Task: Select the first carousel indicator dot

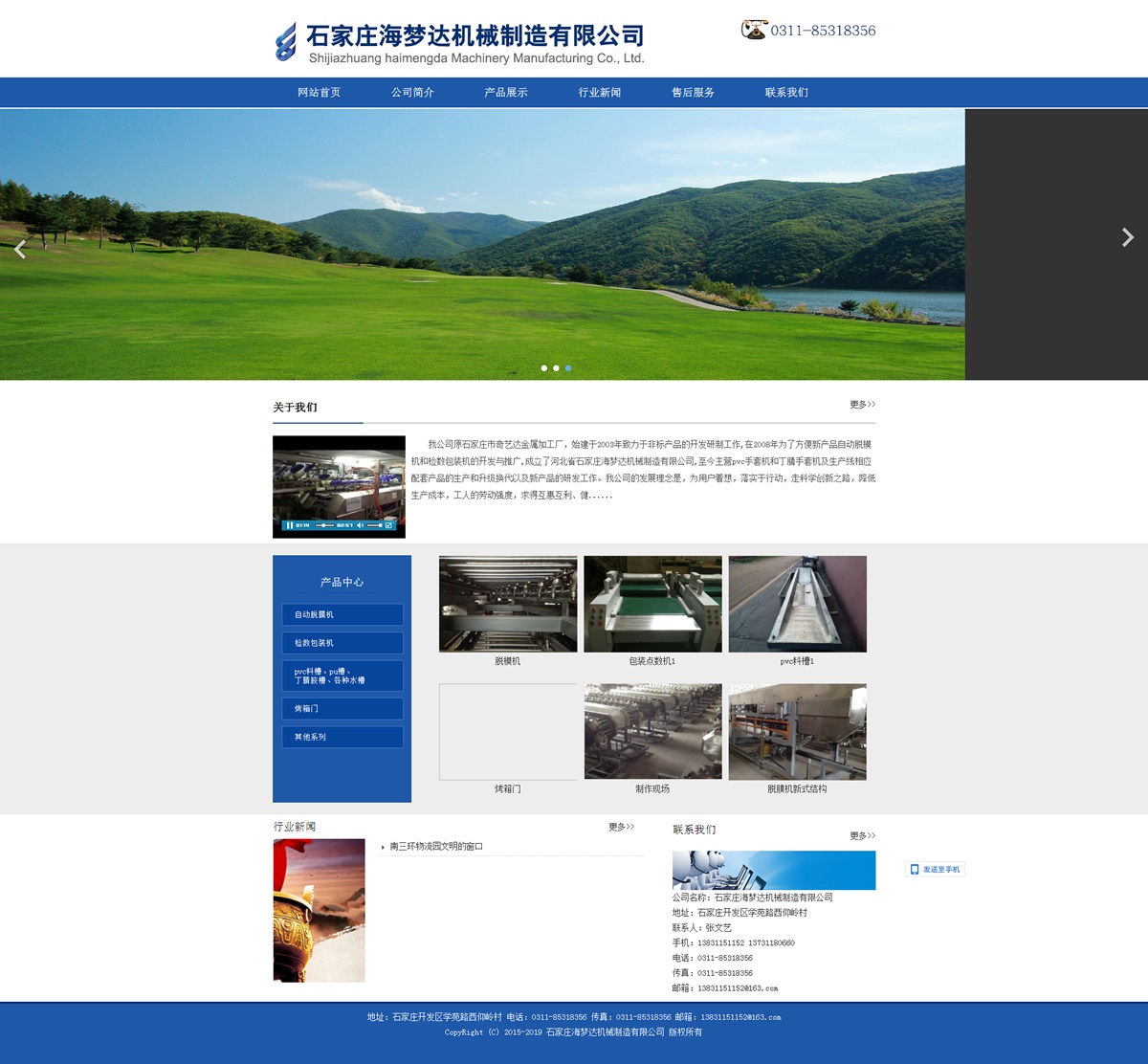Action: coord(544,368)
